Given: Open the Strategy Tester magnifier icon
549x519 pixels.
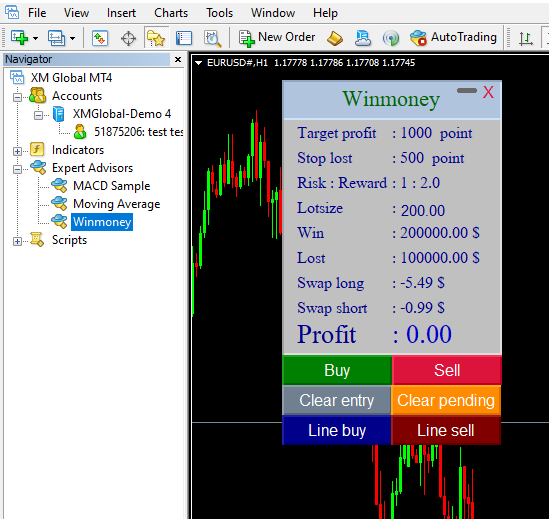Looking at the screenshot, I should (213, 38).
